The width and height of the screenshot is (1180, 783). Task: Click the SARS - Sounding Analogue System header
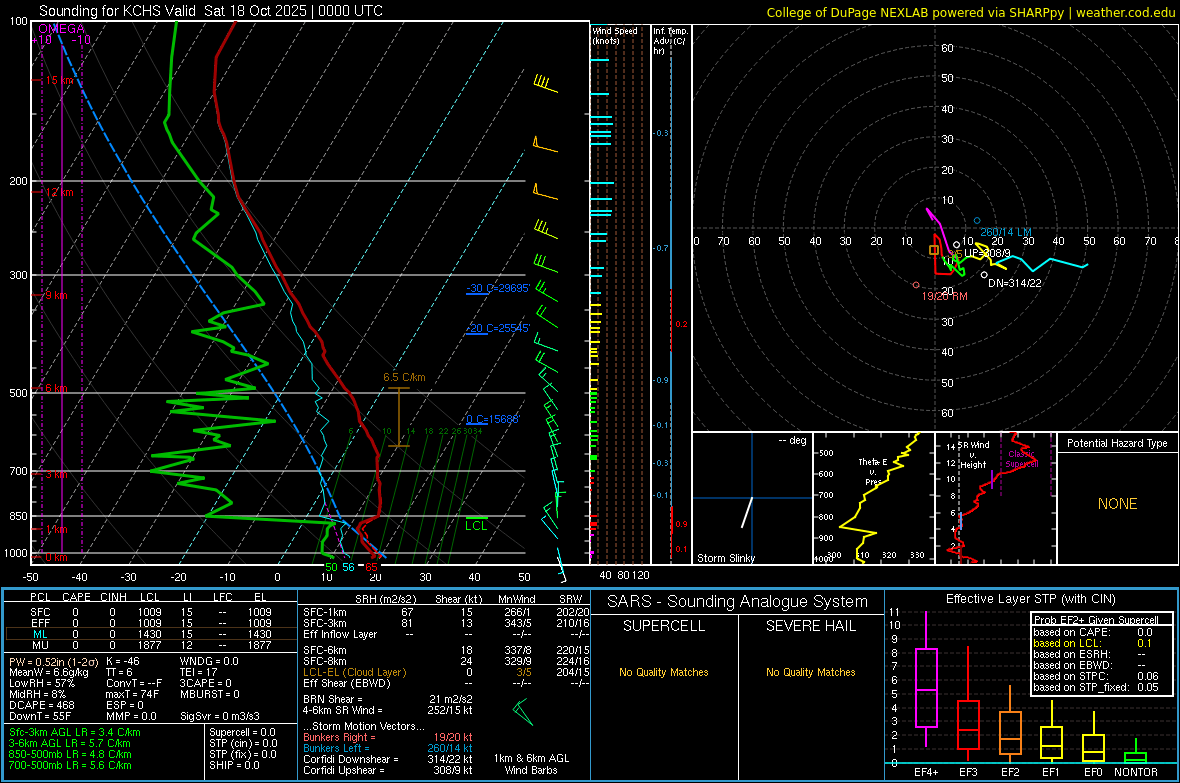coord(738,602)
